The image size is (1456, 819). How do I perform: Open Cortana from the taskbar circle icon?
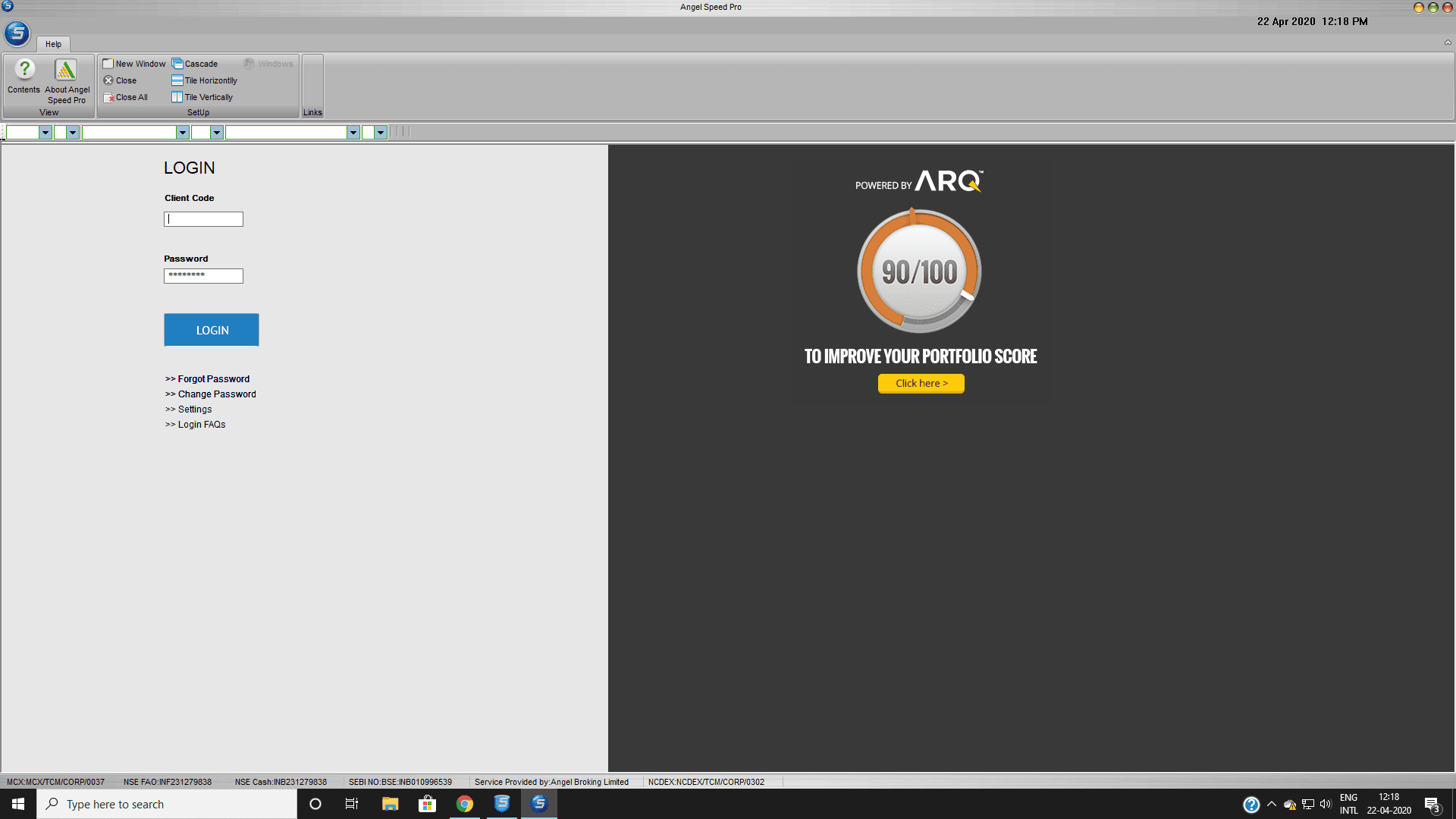click(x=315, y=804)
